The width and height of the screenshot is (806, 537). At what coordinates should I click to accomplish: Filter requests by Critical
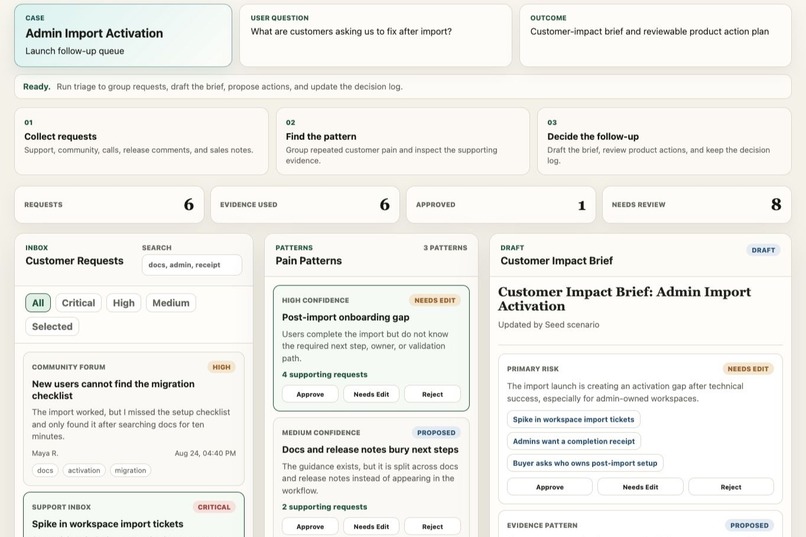point(78,303)
